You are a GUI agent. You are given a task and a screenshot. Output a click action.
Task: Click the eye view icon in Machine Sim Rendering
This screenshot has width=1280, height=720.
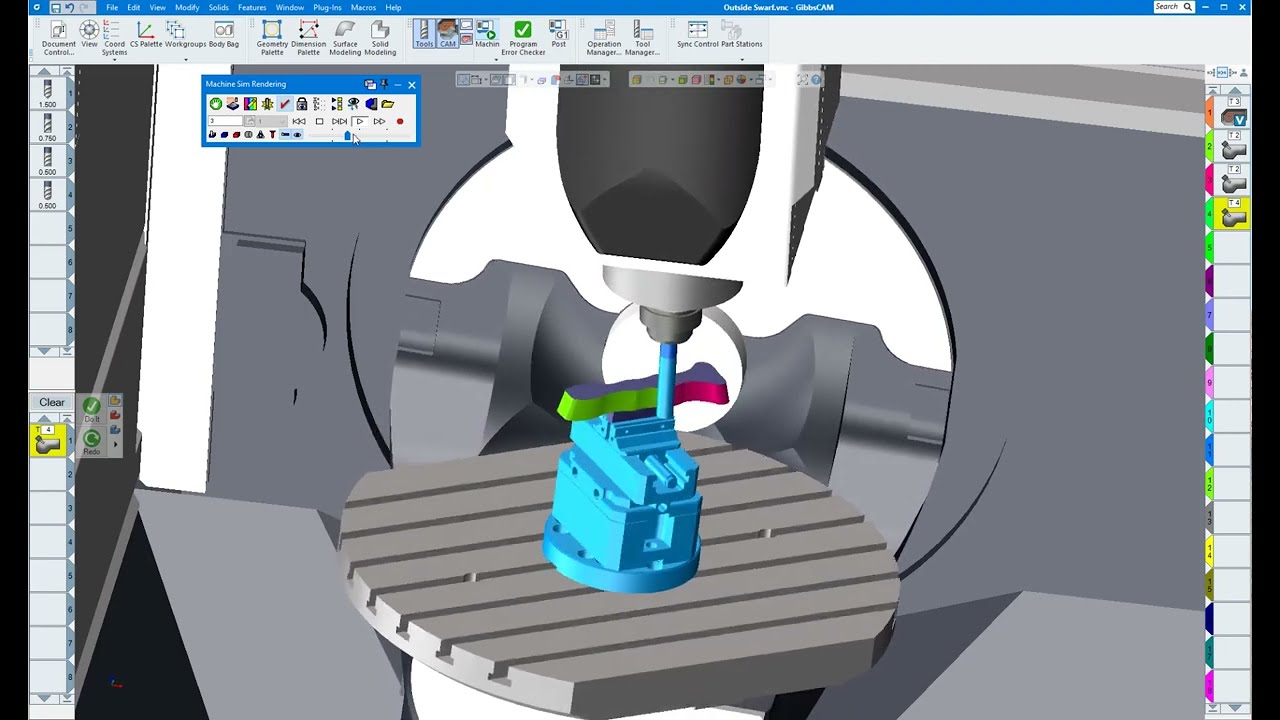click(x=353, y=104)
